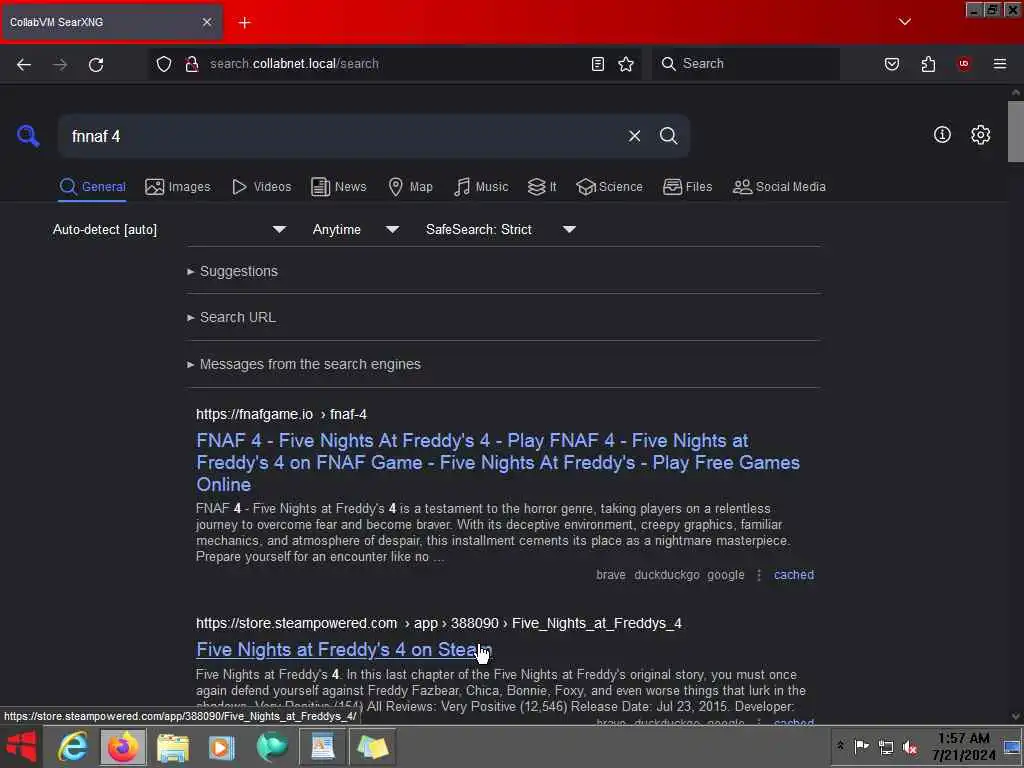Click the action center flag tray icon
The height and width of the screenshot is (768, 1024).
(861, 747)
